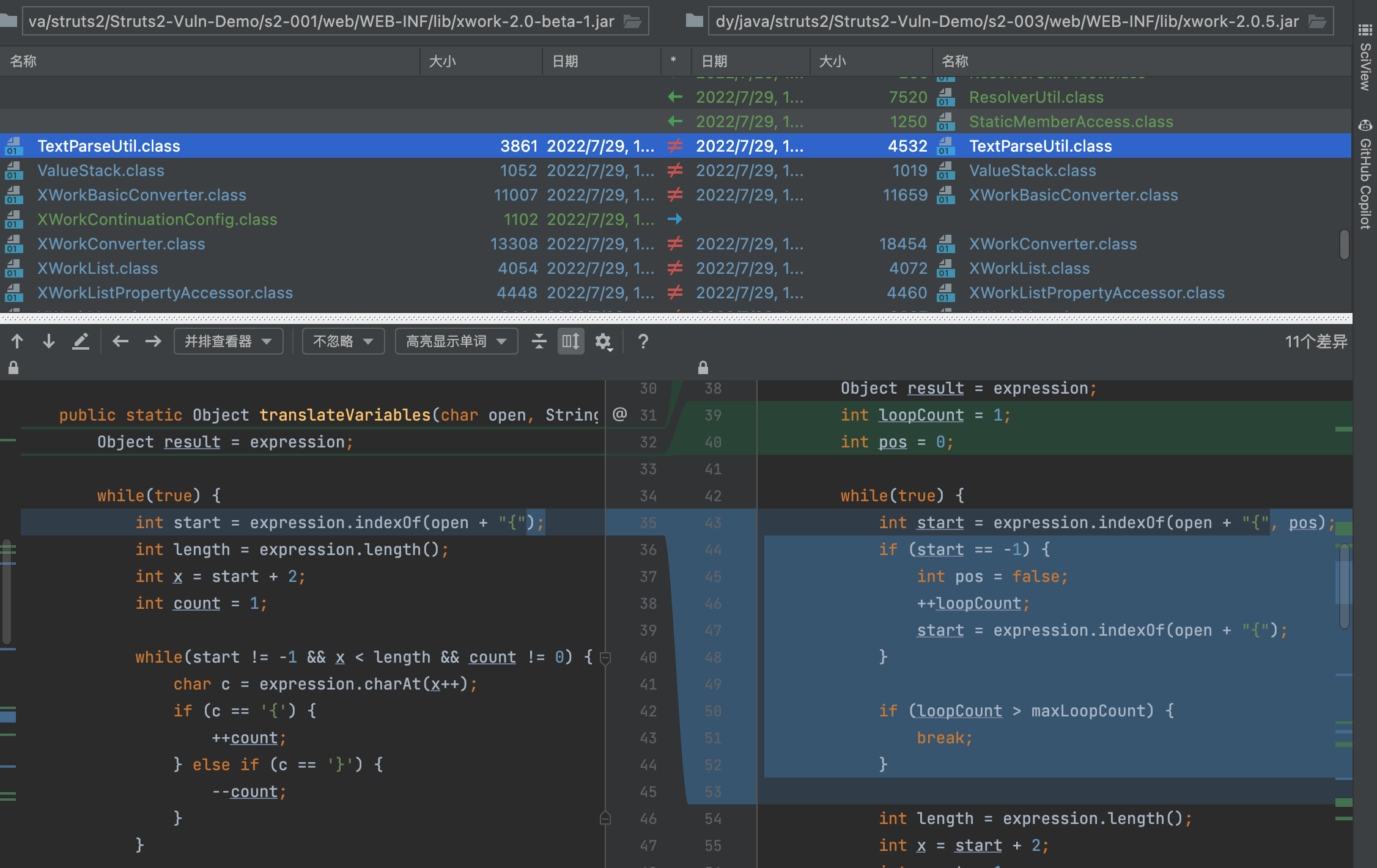The image size is (1377, 868).
Task: Click loopCount variable on line 39
Action: pos(921,415)
